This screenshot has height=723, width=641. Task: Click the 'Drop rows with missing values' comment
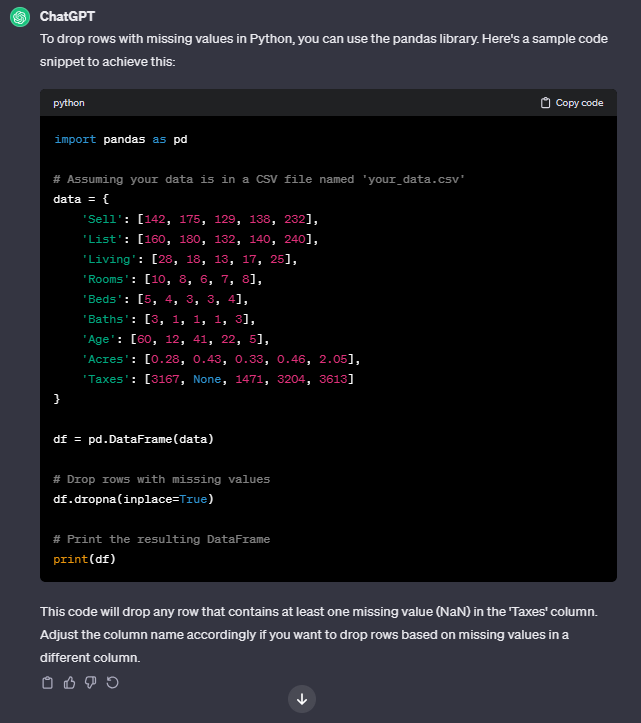(162, 479)
